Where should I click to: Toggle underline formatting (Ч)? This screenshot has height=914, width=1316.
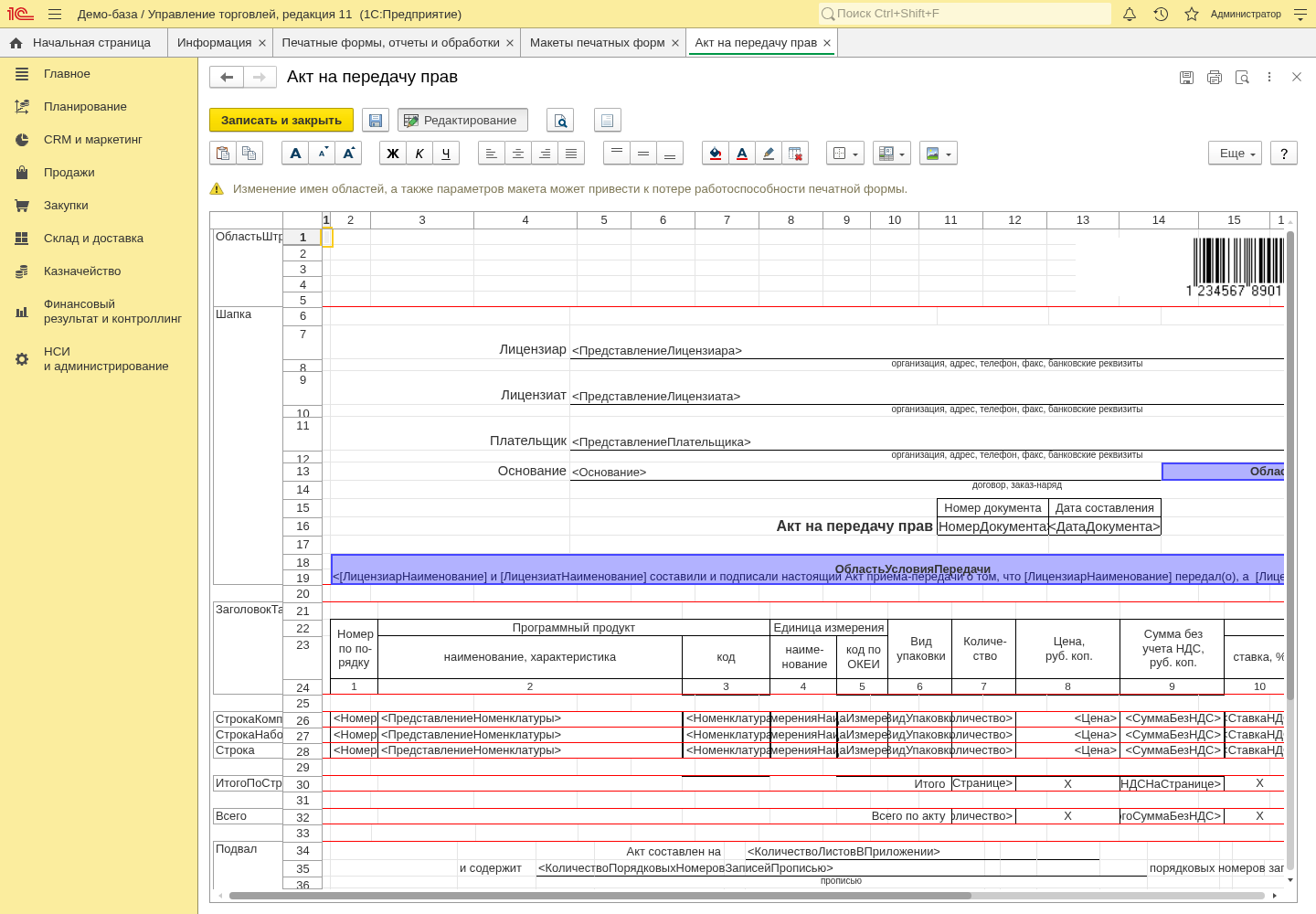click(x=446, y=154)
